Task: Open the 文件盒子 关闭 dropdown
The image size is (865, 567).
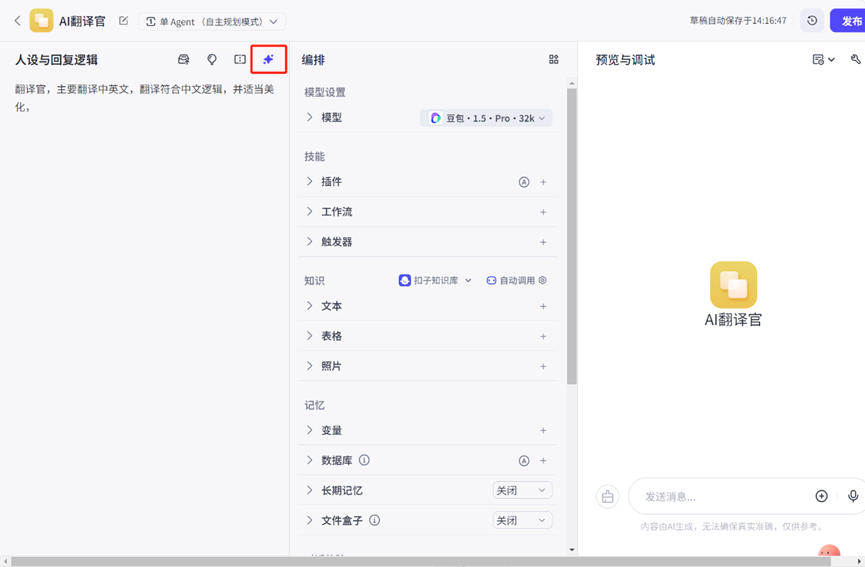Action: click(x=522, y=520)
